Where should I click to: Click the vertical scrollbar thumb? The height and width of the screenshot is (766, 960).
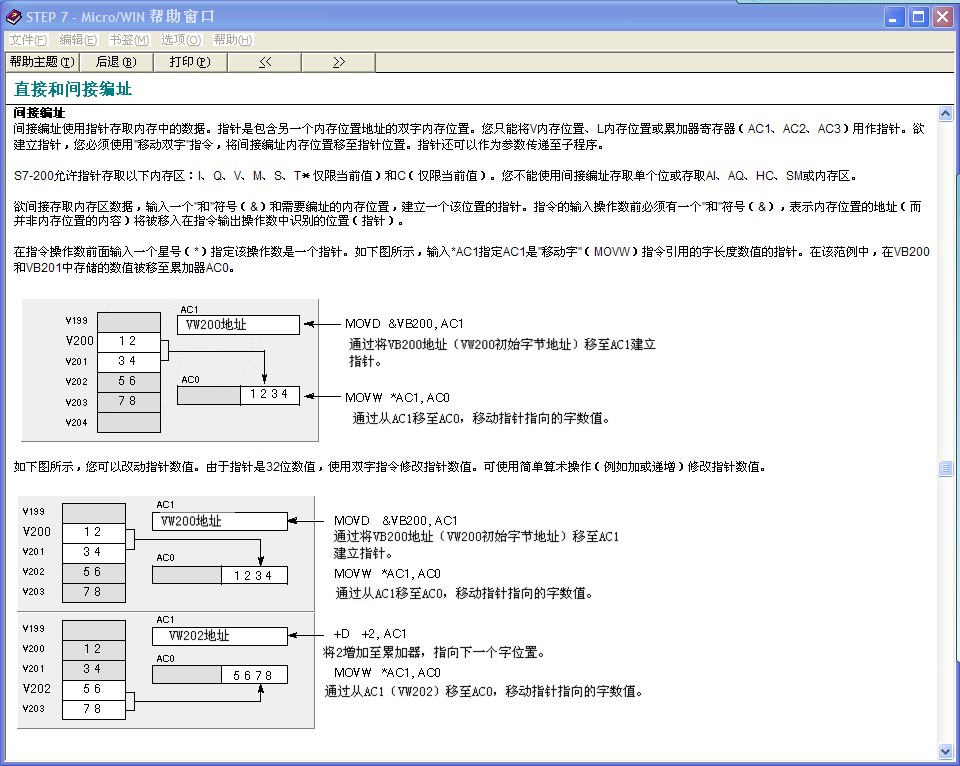pos(946,468)
